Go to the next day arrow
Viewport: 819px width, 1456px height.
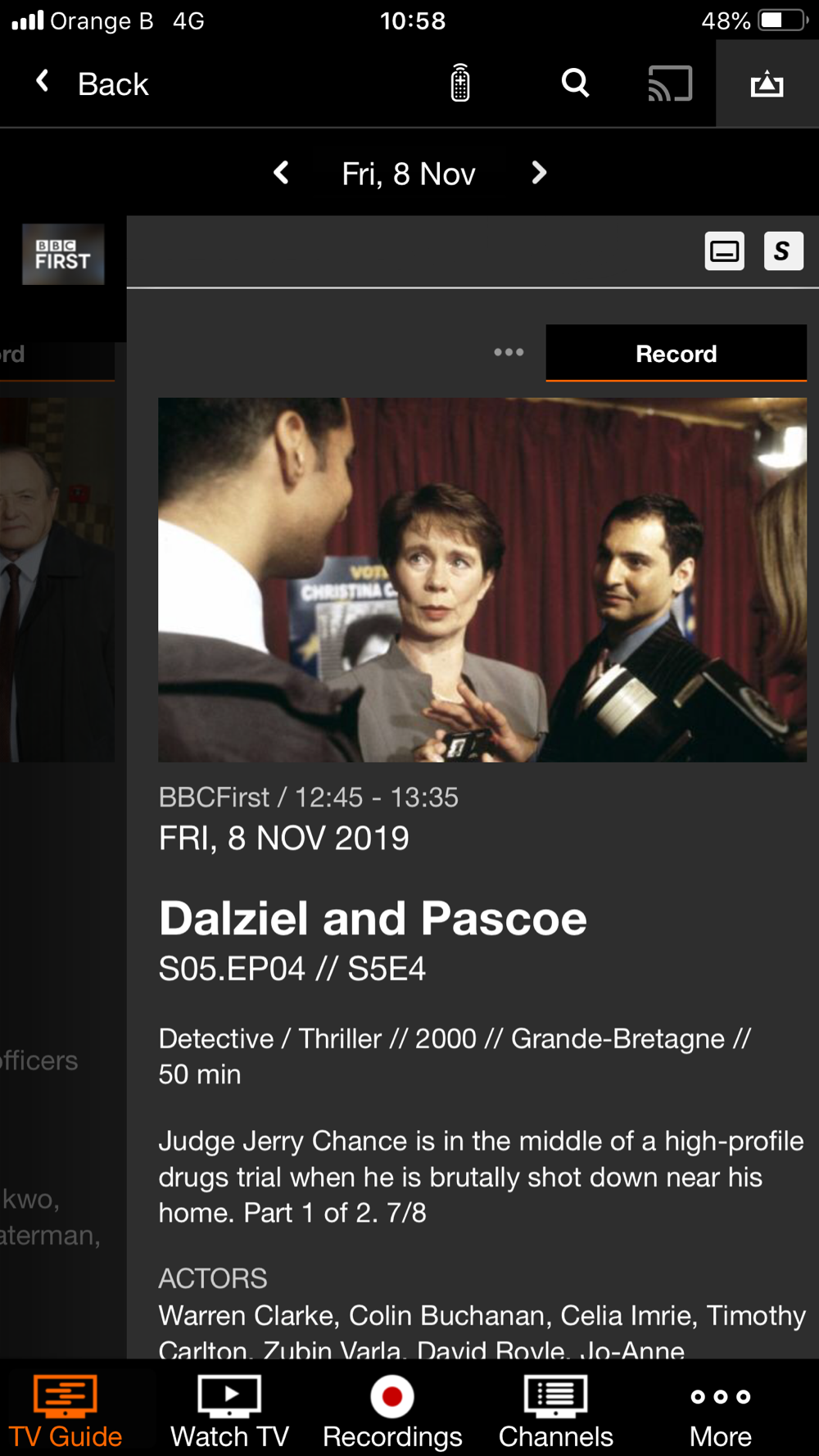coord(538,173)
